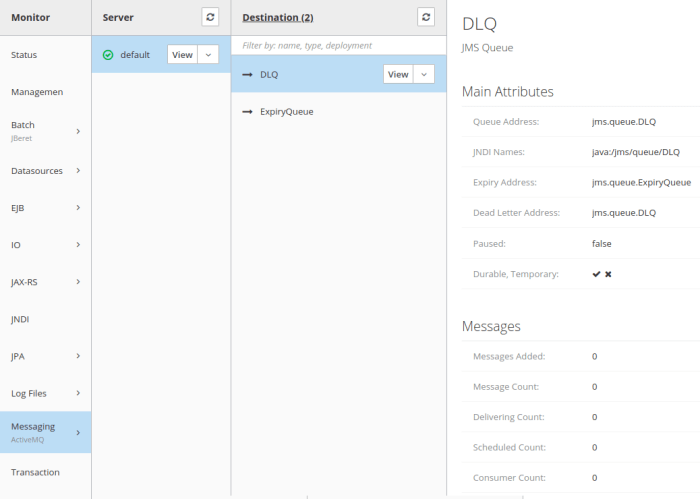Focus the destination filter input field
700x499 pixels.
(x=339, y=46)
